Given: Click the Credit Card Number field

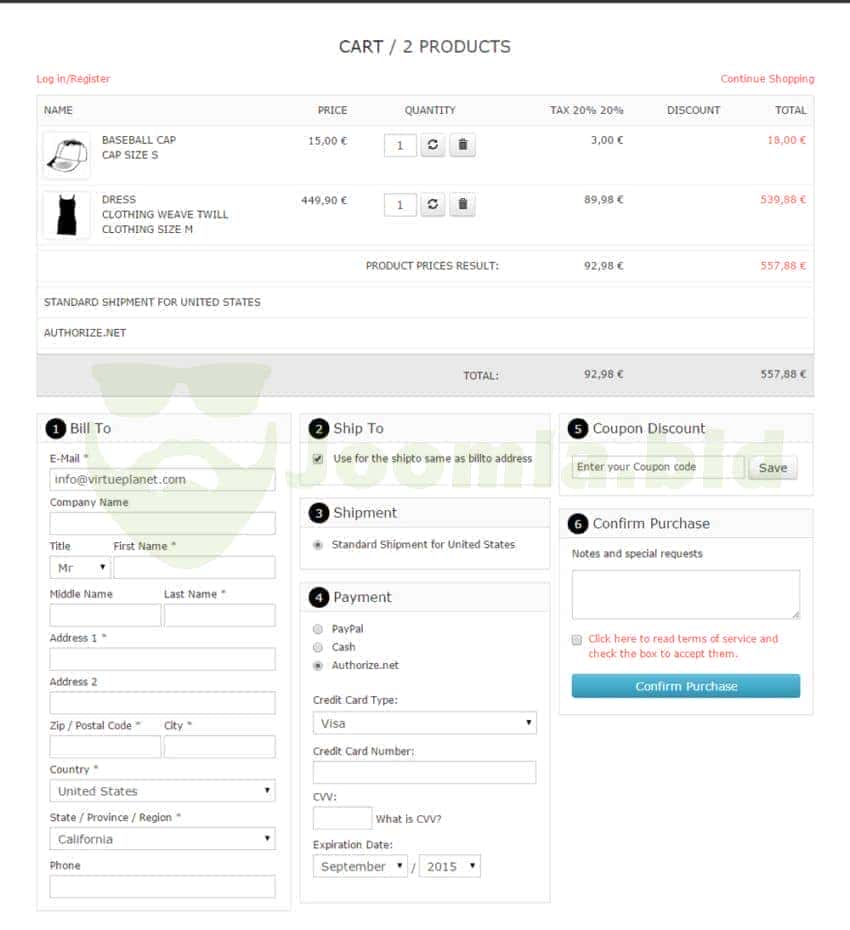Looking at the screenshot, I should tap(424, 772).
